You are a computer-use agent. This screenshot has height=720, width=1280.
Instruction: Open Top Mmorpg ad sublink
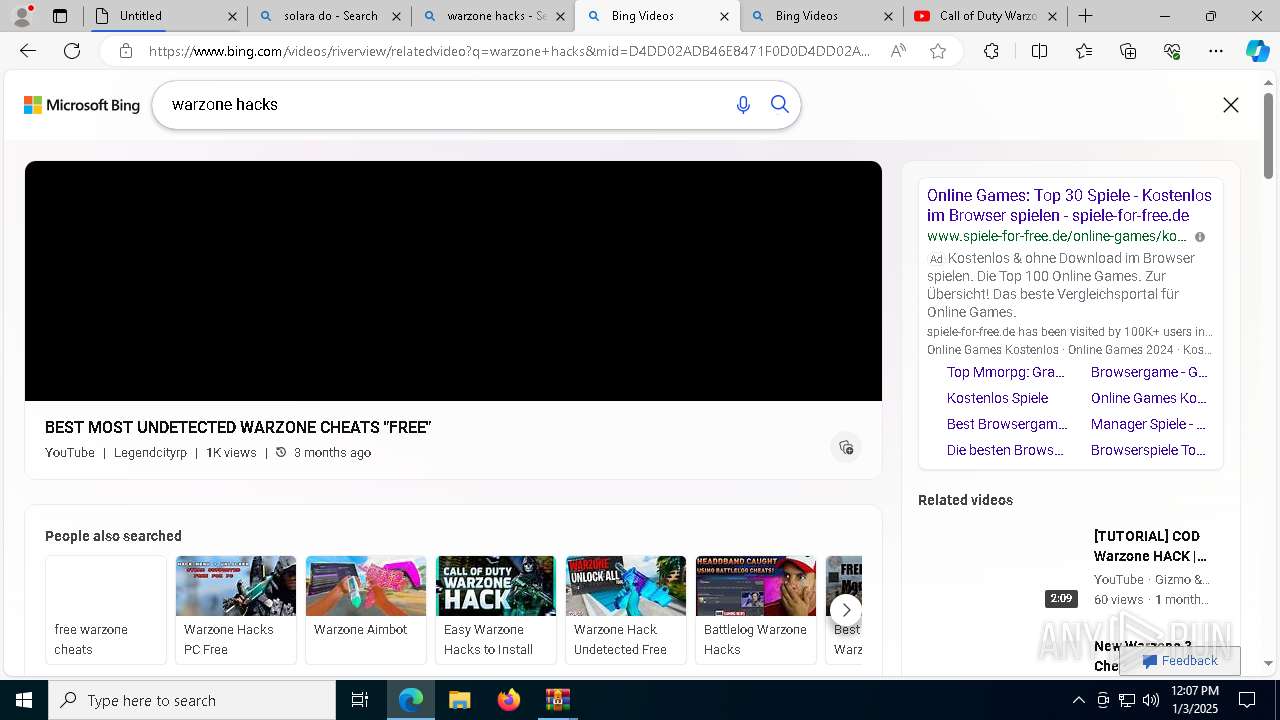point(1006,372)
